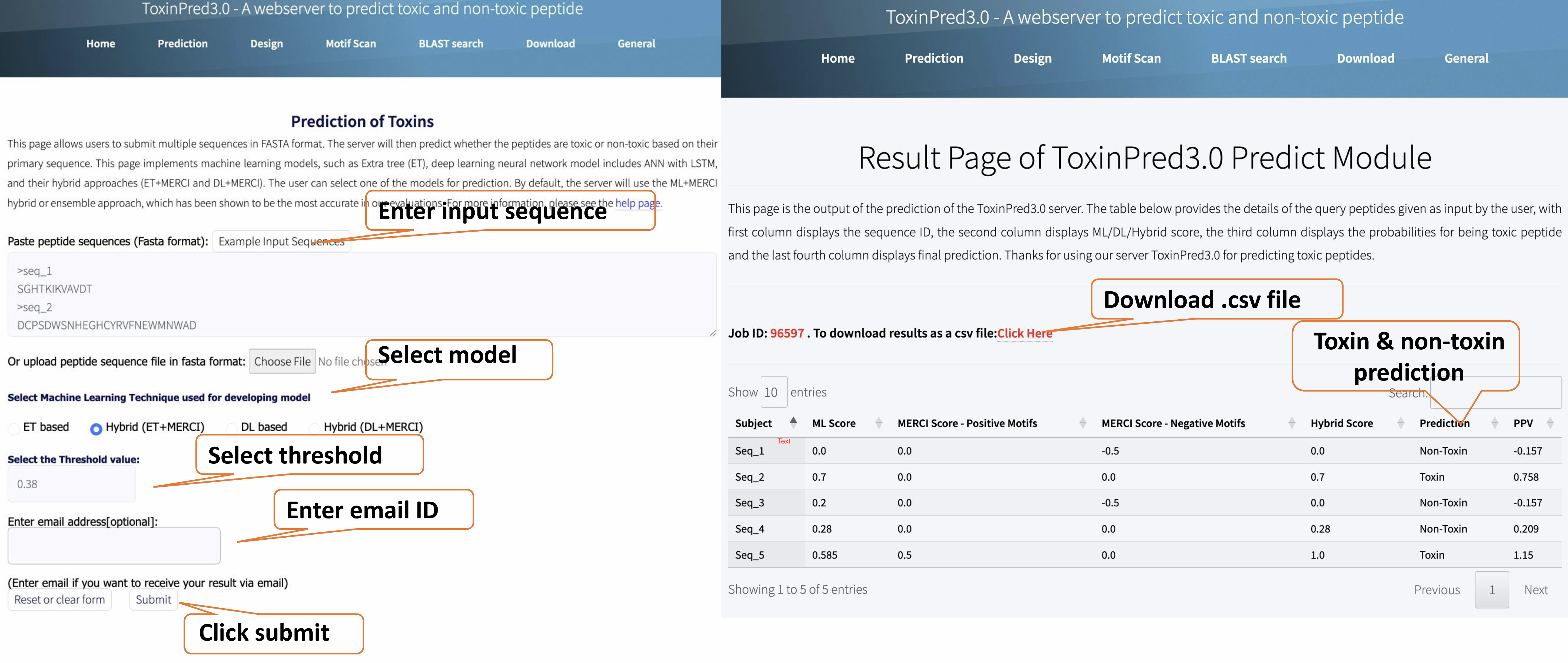This screenshot has width=1568, height=663.
Task: Pick Hybrid (DL+MERCI) radio option
Action: point(314,428)
